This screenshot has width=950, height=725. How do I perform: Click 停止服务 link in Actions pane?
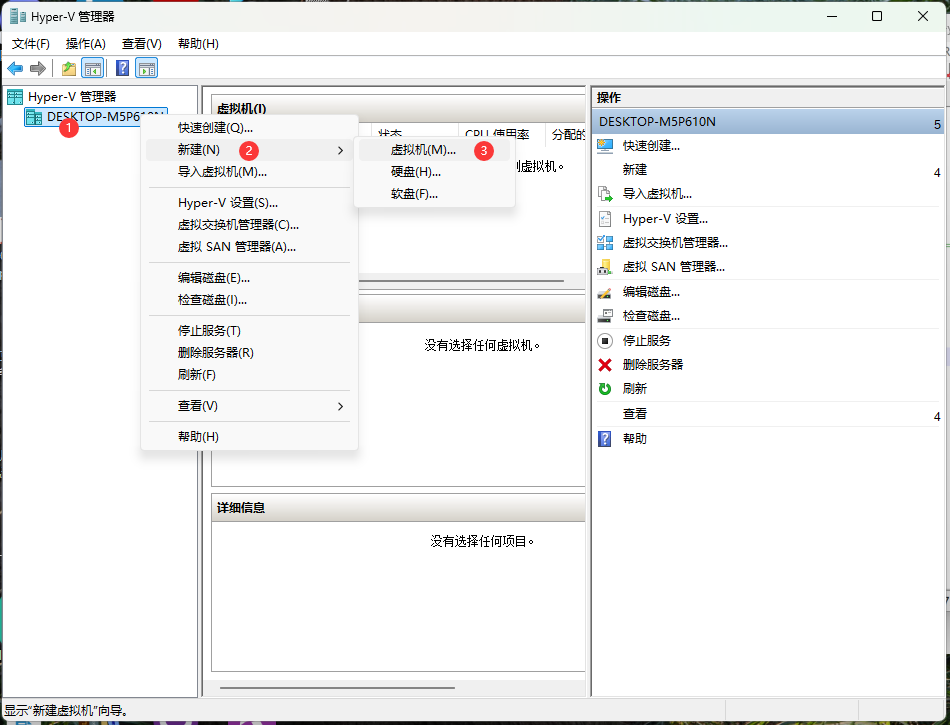(x=646, y=341)
